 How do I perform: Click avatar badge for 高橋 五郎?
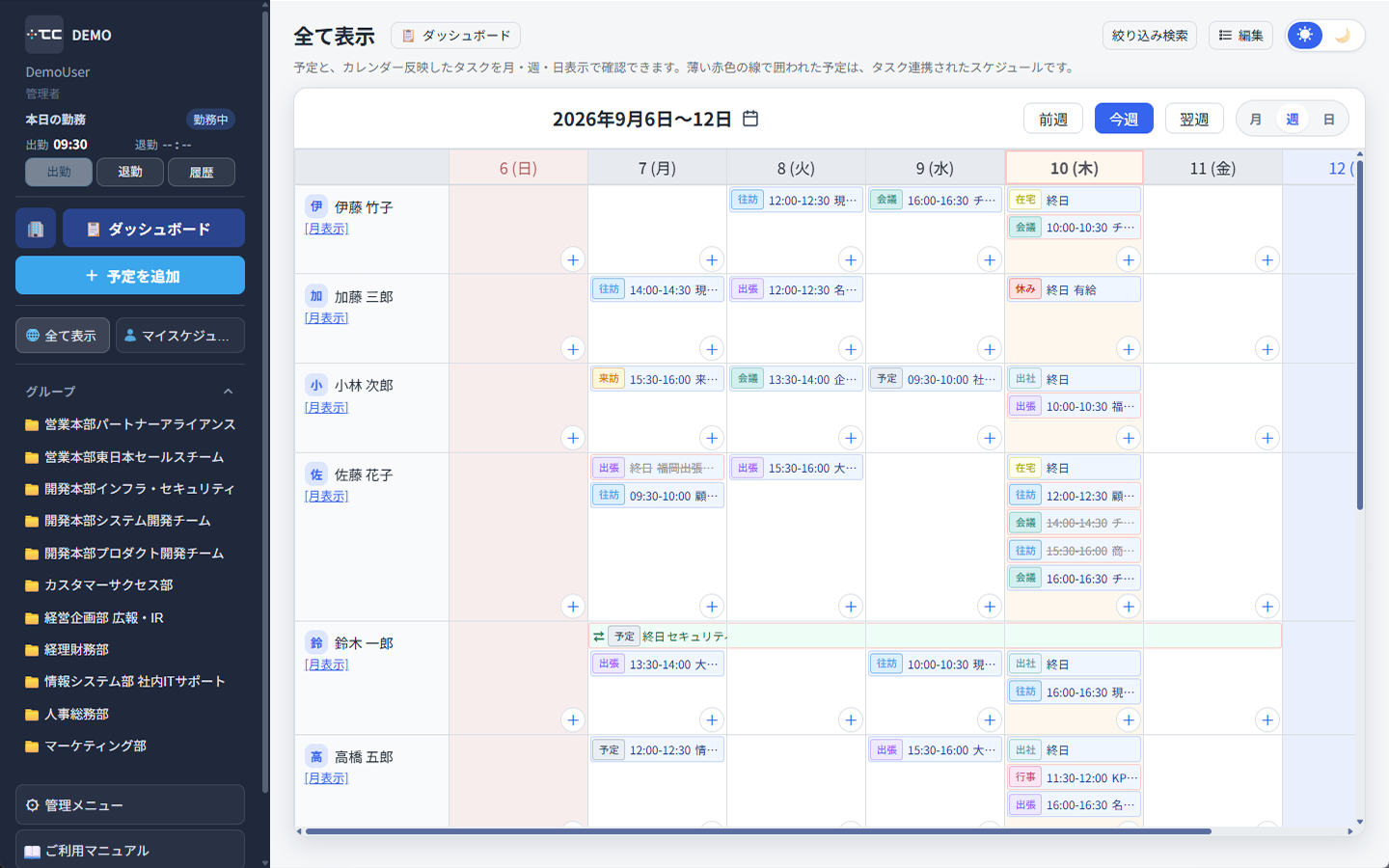tap(316, 756)
